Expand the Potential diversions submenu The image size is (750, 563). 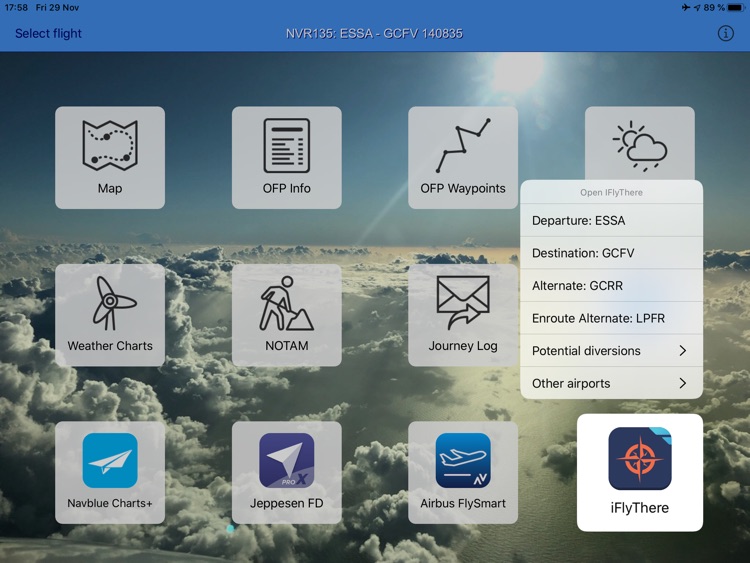pos(611,351)
